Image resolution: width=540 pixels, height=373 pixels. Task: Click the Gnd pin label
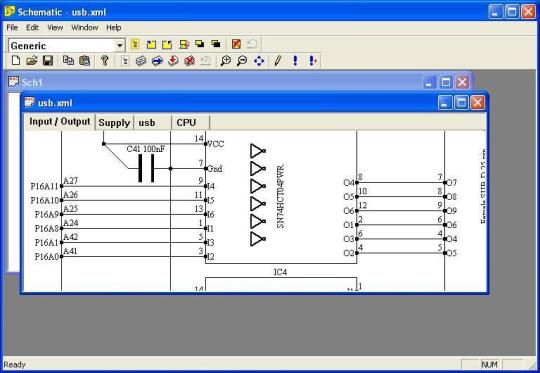coord(215,169)
